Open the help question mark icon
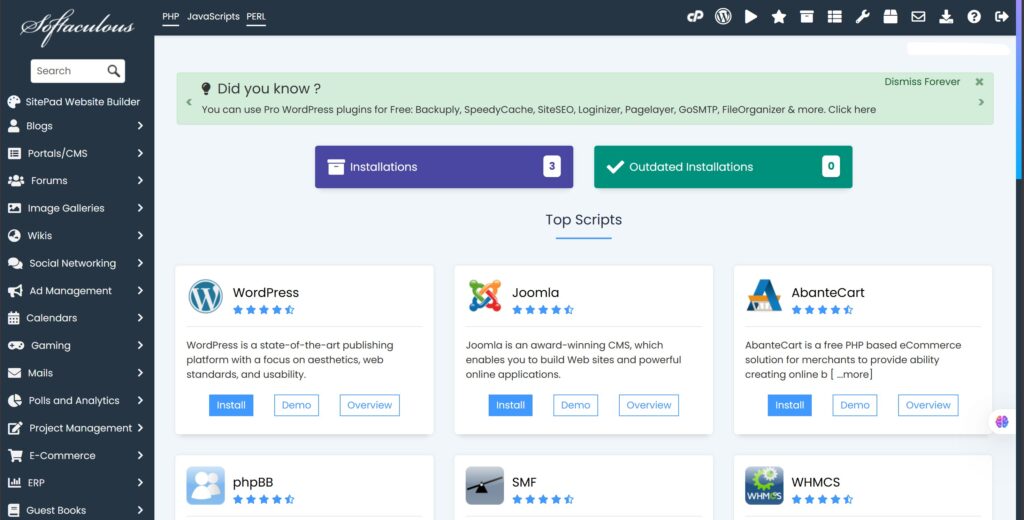Image resolution: width=1024 pixels, height=520 pixels. [974, 17]
